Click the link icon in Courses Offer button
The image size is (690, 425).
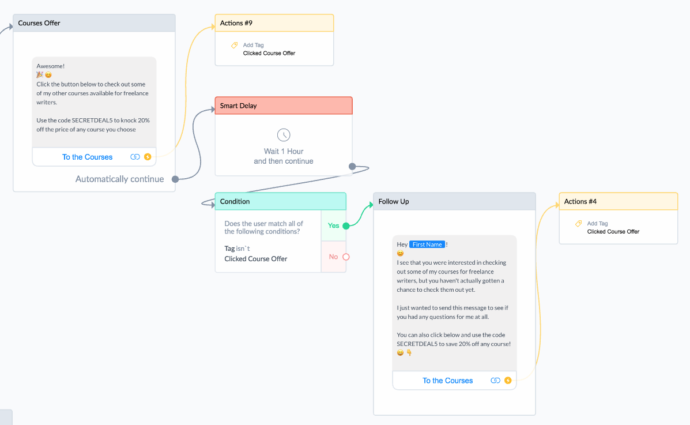135,157
